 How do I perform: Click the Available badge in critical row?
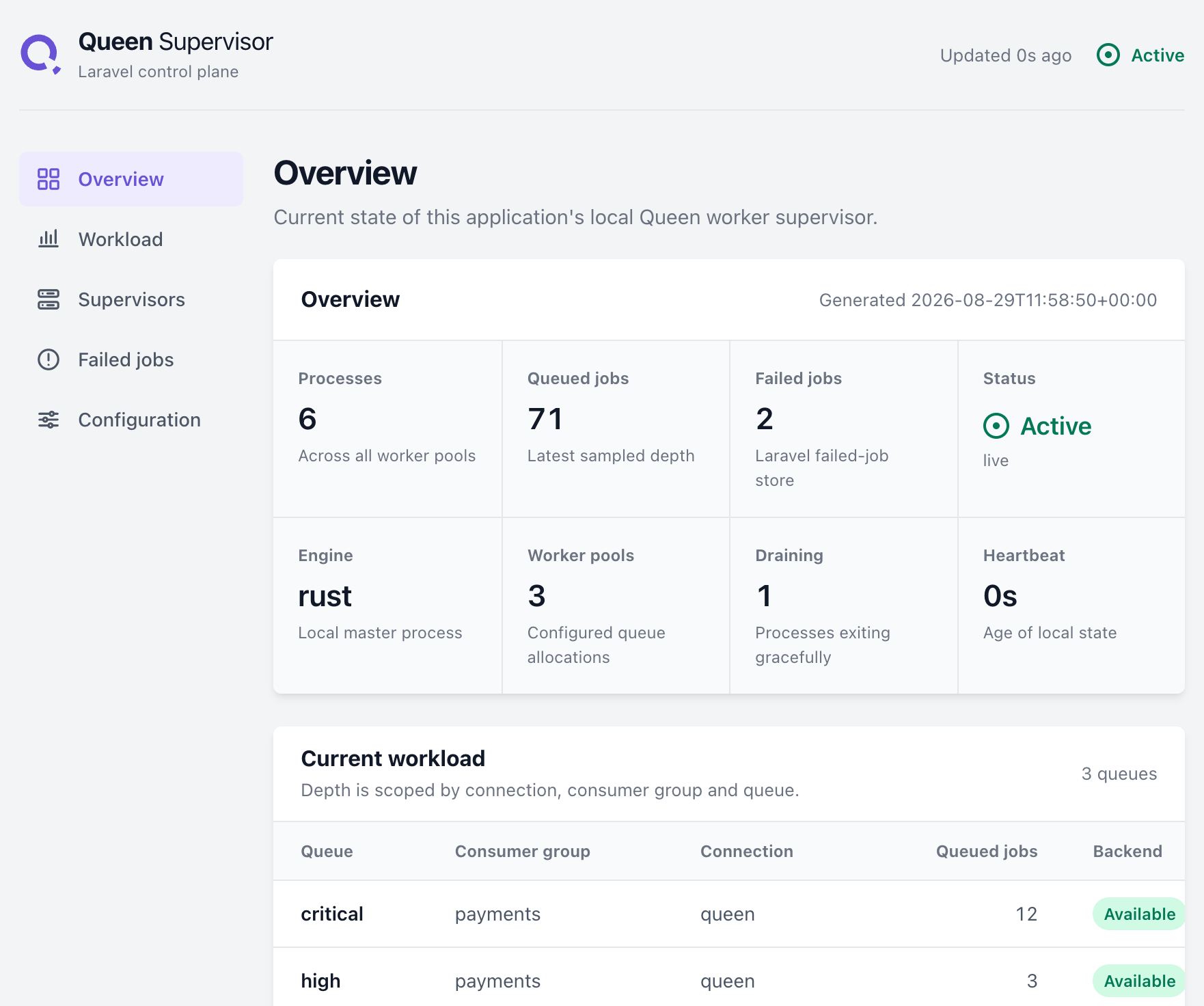tap(1139, 914)
